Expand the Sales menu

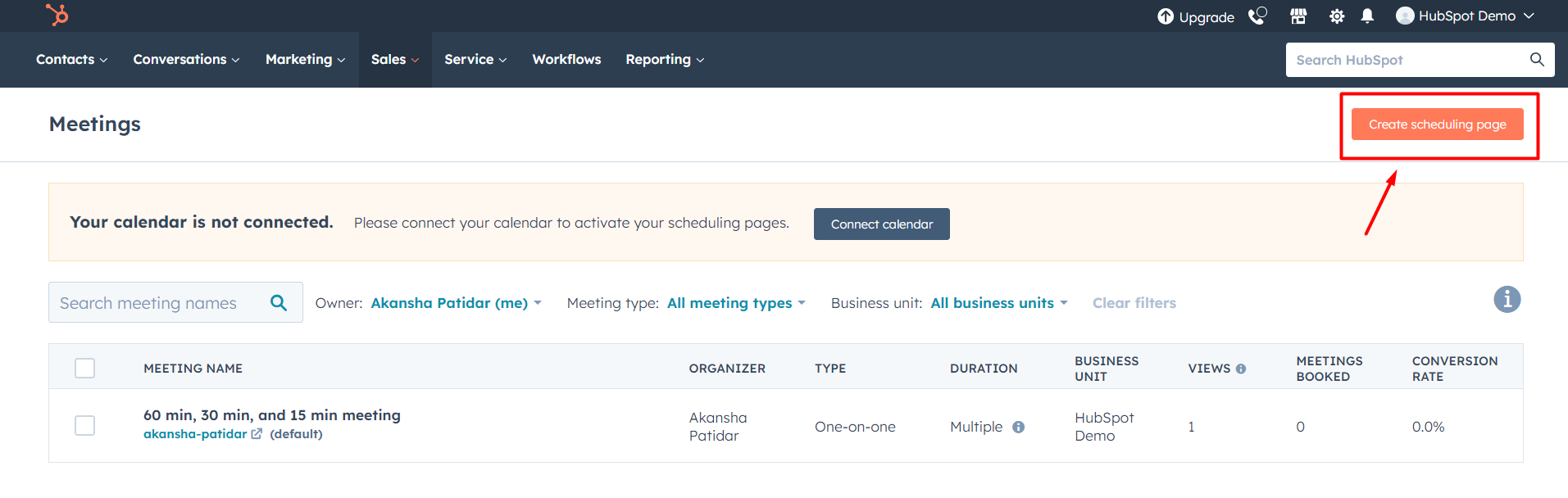[394, 59]
